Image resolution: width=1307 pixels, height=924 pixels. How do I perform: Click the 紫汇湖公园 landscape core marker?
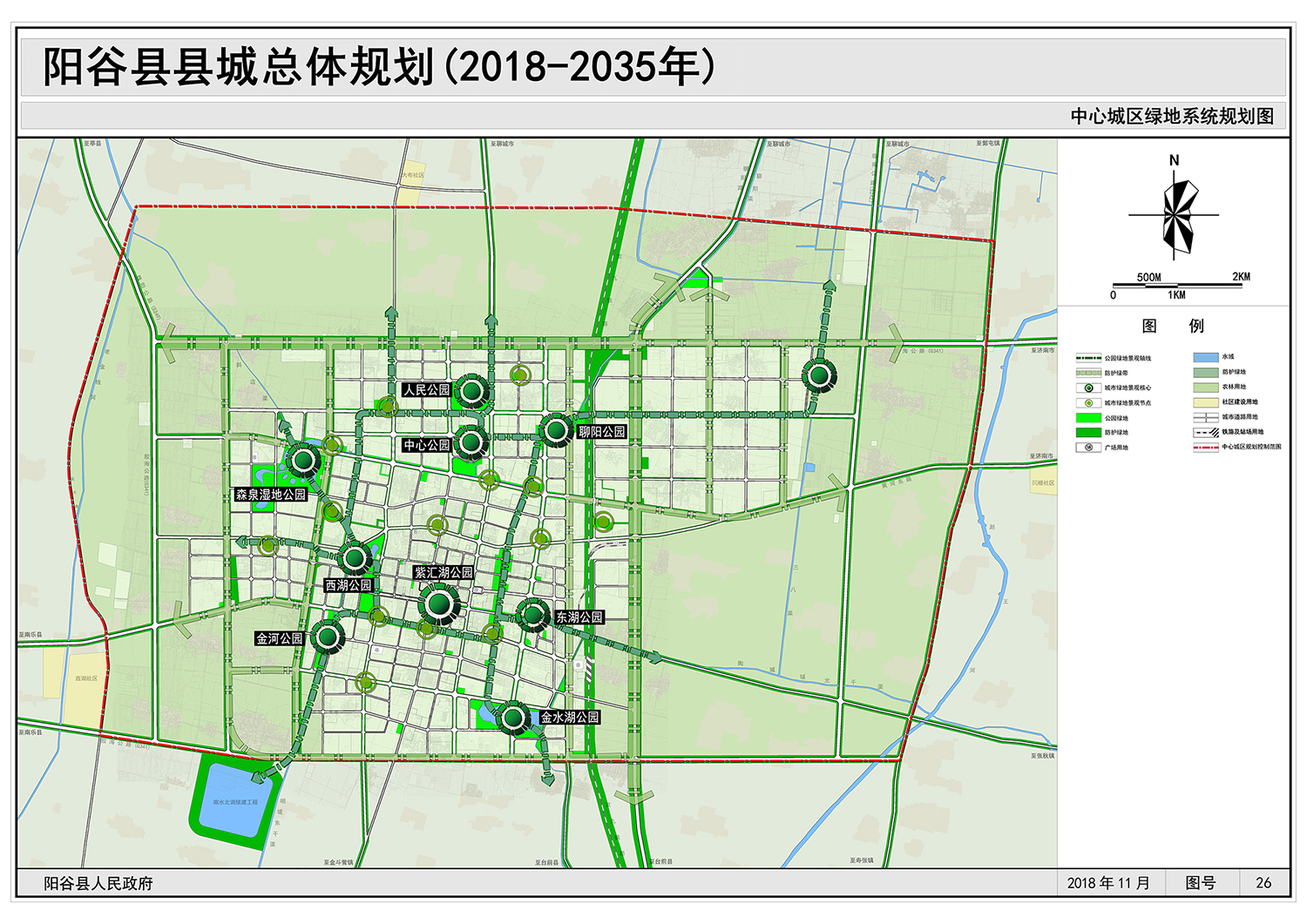[x=438, y=602]
